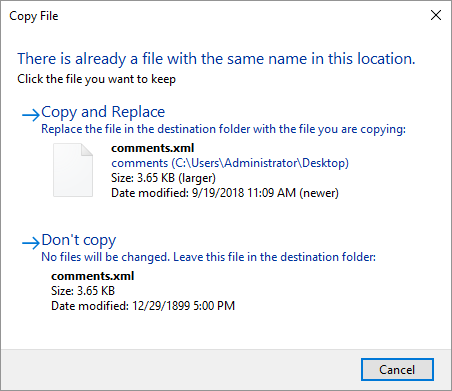Close the Copy File dialog with the X
Screen dimensions: 452x391
pos(436,15)
